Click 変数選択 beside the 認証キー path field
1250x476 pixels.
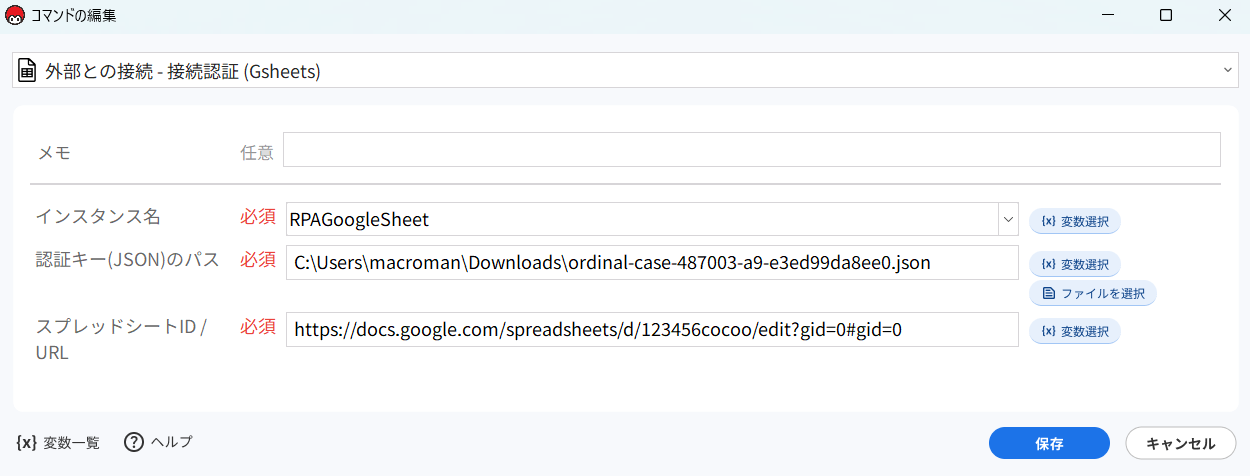pos(1075,264)
